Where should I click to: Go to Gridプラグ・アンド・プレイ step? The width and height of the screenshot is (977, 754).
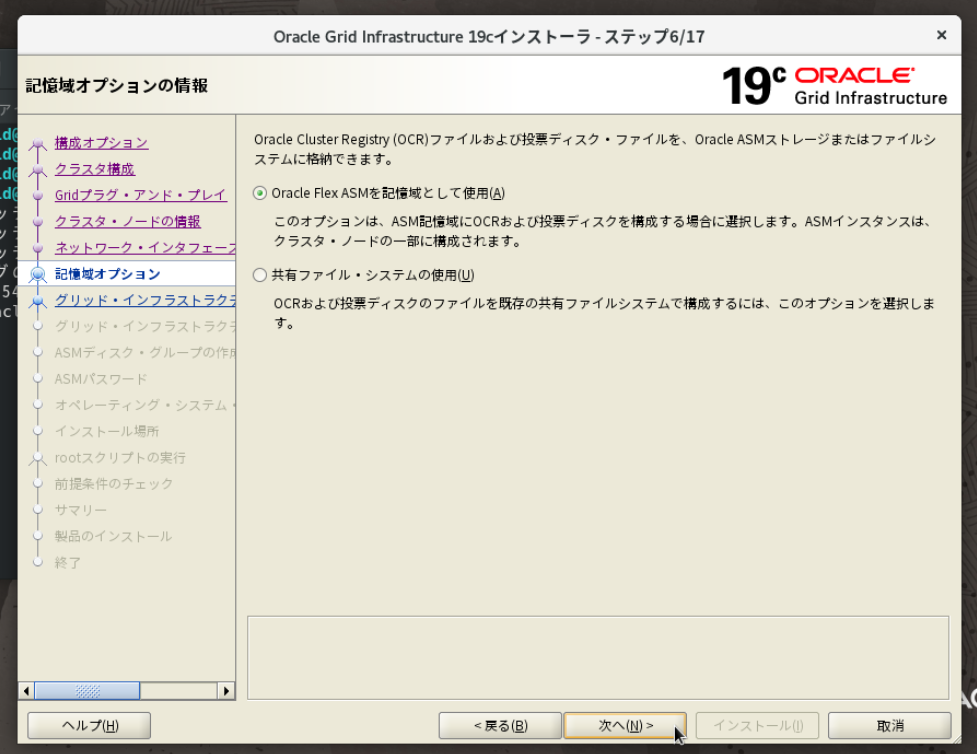[140, 195]
